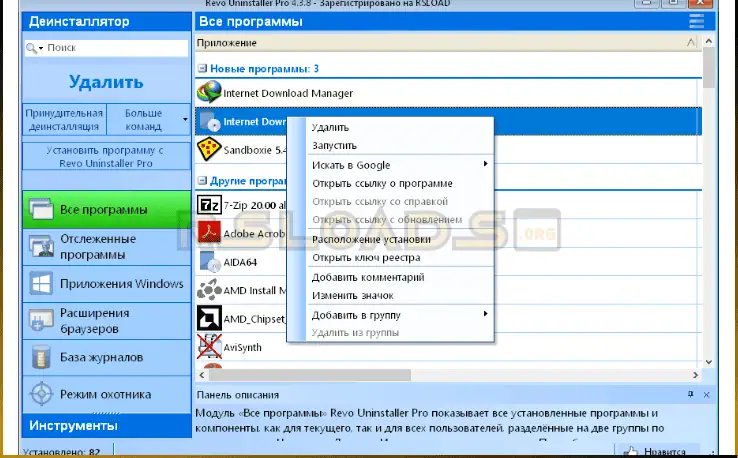Pin the description panel
The image size is (738, 458).
click(x=690, y=394)
